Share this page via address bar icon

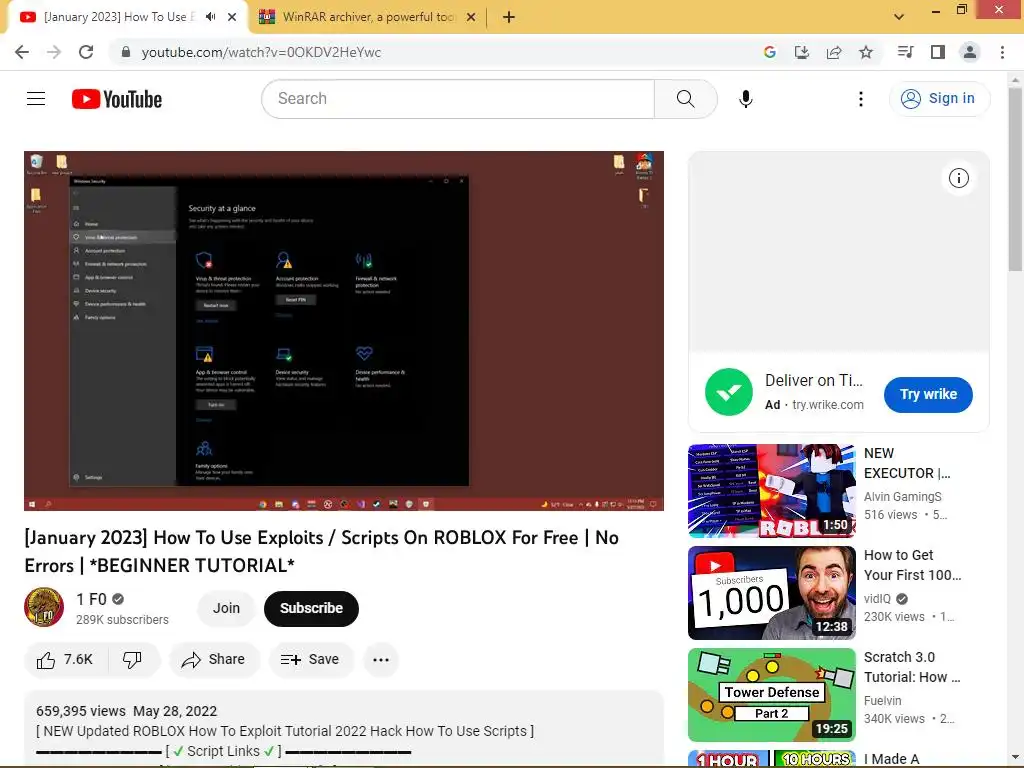[x=834, y=52]
